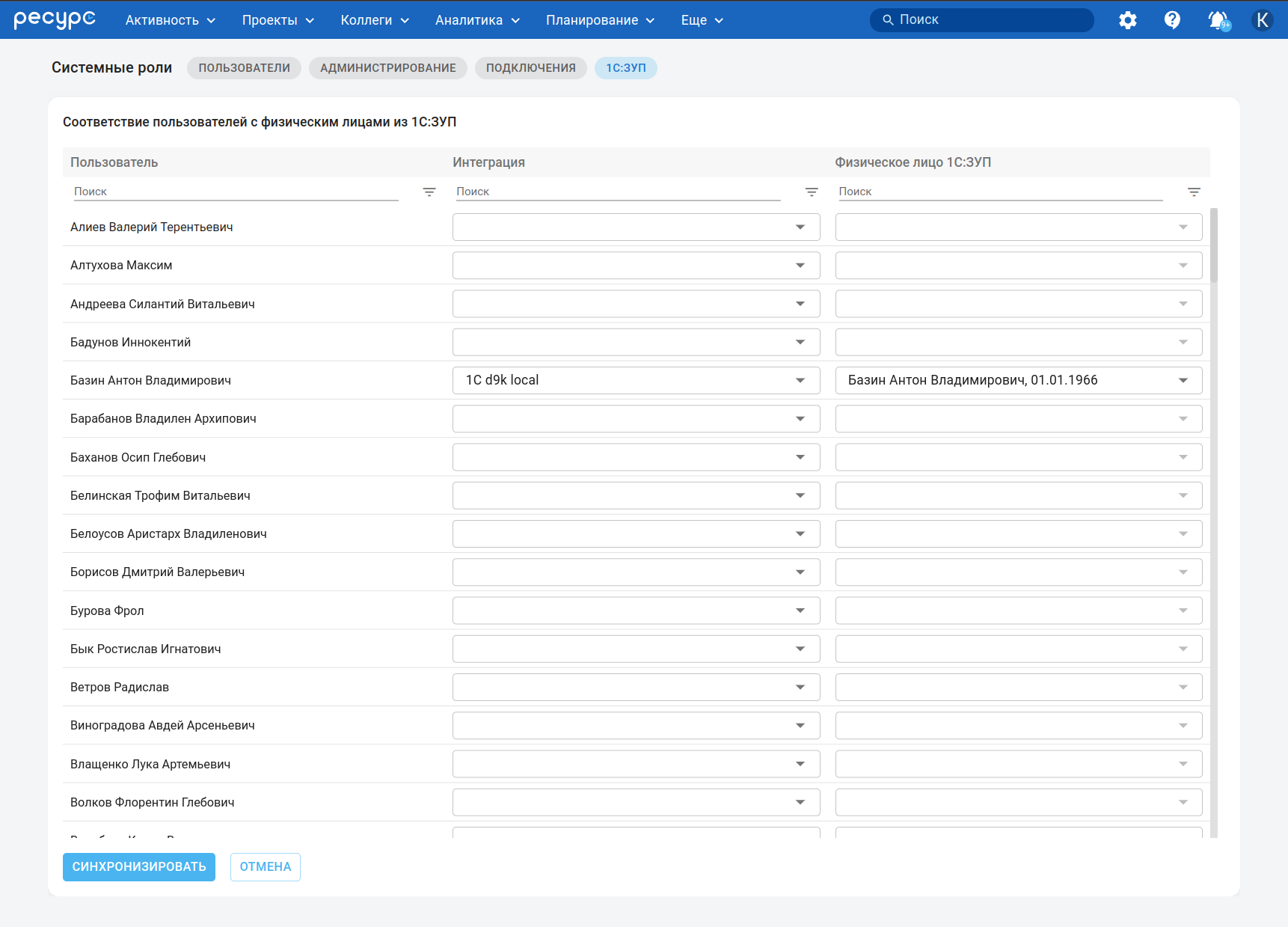Open integration dropdown for Алиев Валерий Терентьевич
The height and width of the screenshot is (927, 1288).
(x=636, y=227)
